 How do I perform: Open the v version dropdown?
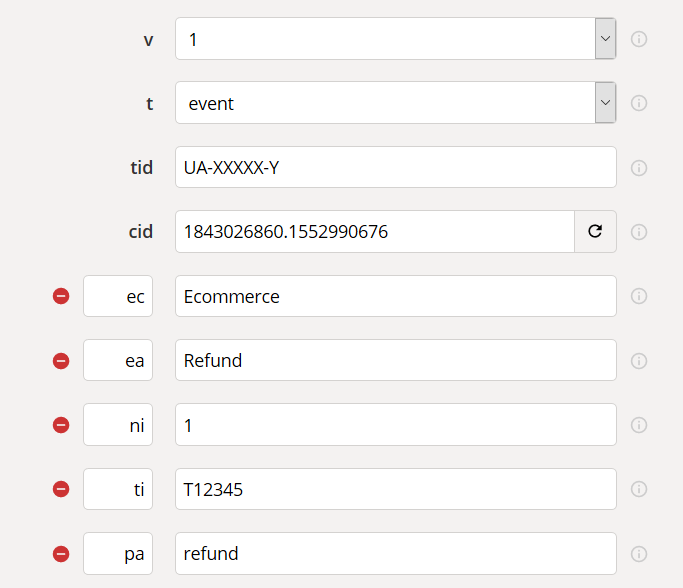(x=605, y=39)
